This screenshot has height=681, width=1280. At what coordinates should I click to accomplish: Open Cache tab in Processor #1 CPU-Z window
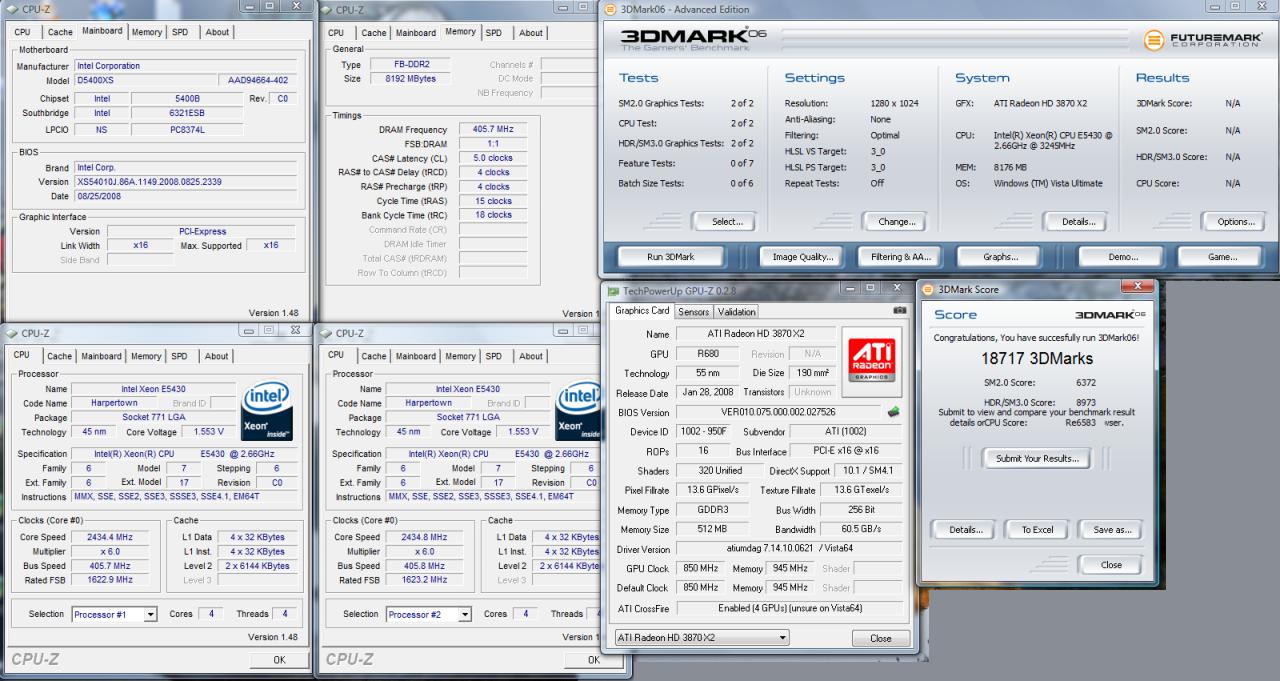60,356
